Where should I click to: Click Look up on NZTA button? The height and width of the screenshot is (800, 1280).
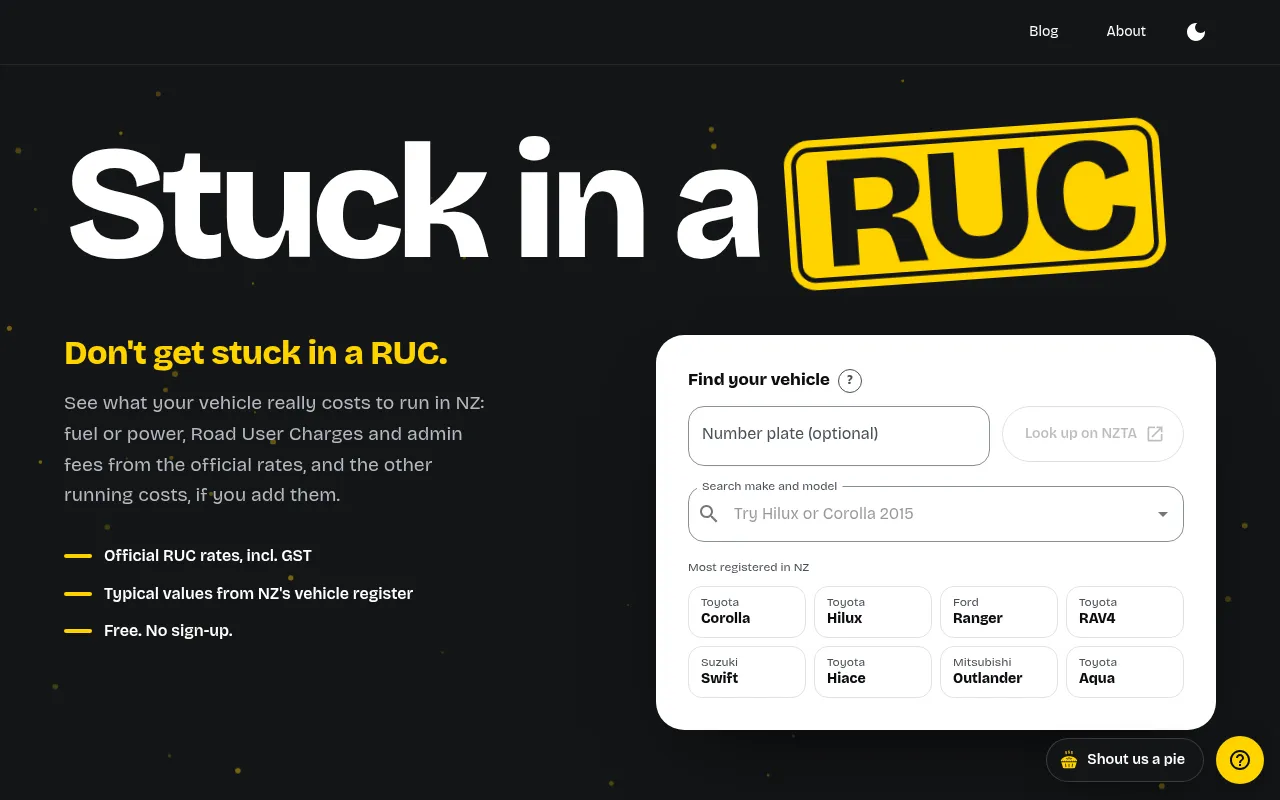[x=1093, y=434]
